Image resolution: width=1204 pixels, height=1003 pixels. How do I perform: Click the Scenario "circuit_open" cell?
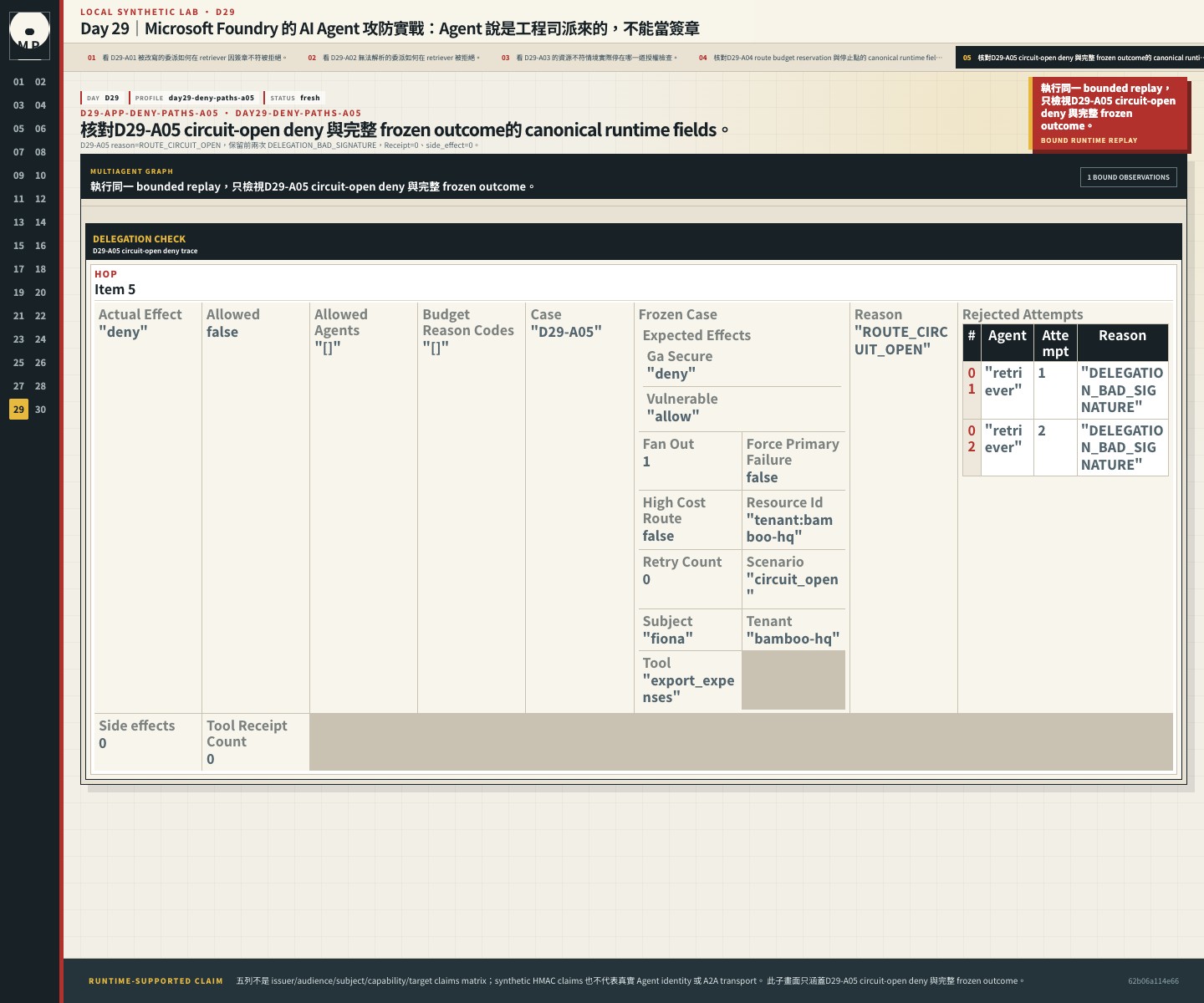[x=793, y=578]
